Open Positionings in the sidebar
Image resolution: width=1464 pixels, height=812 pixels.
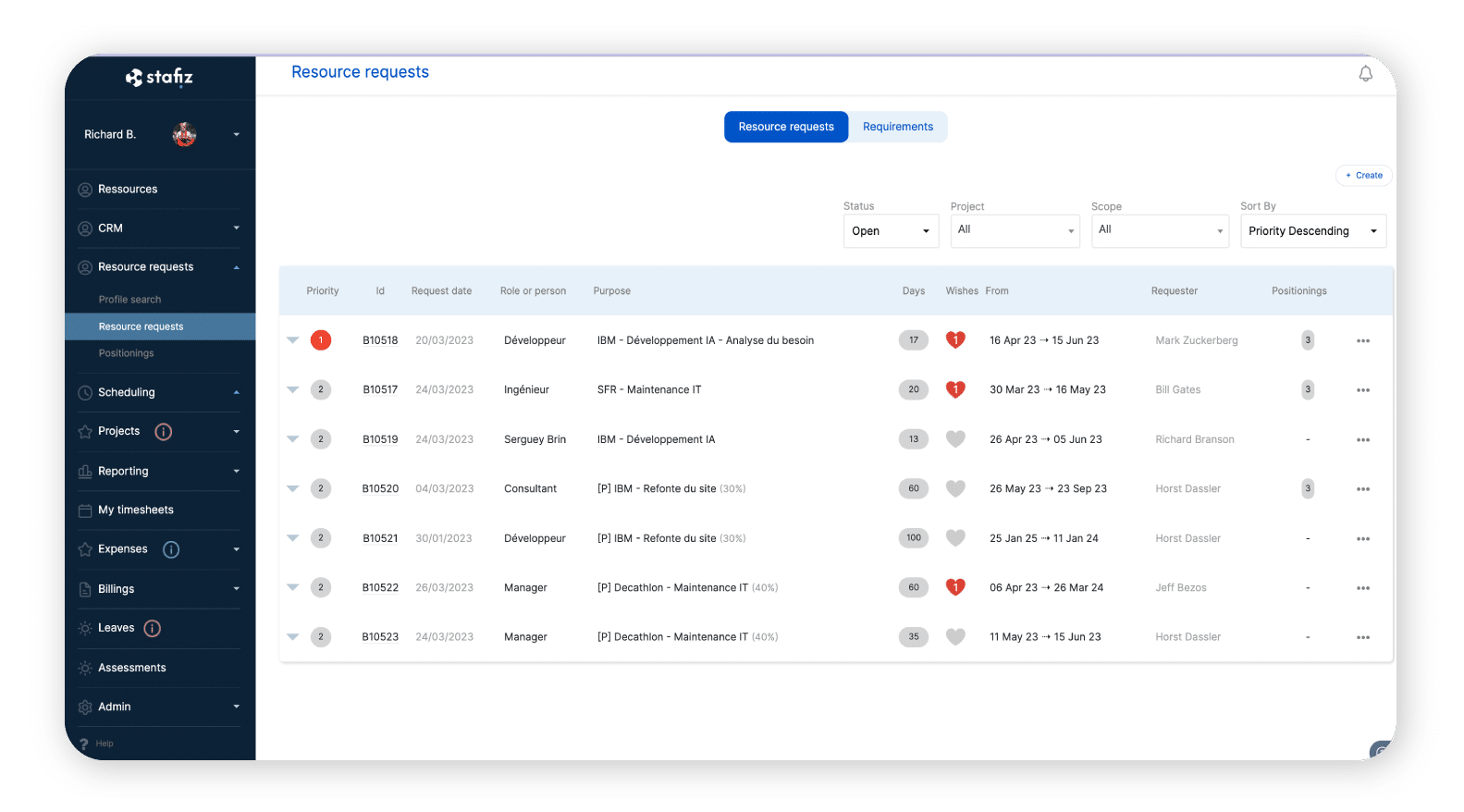(126, 353)
